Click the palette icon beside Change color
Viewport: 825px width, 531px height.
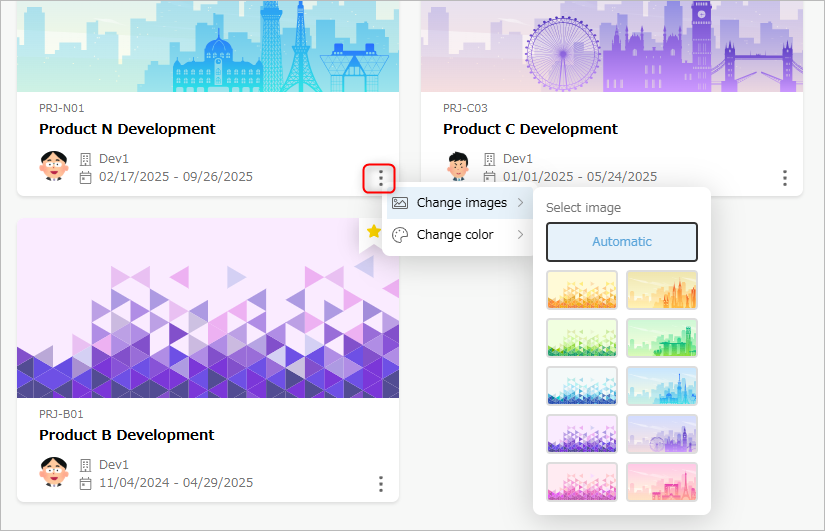[400, 235]
